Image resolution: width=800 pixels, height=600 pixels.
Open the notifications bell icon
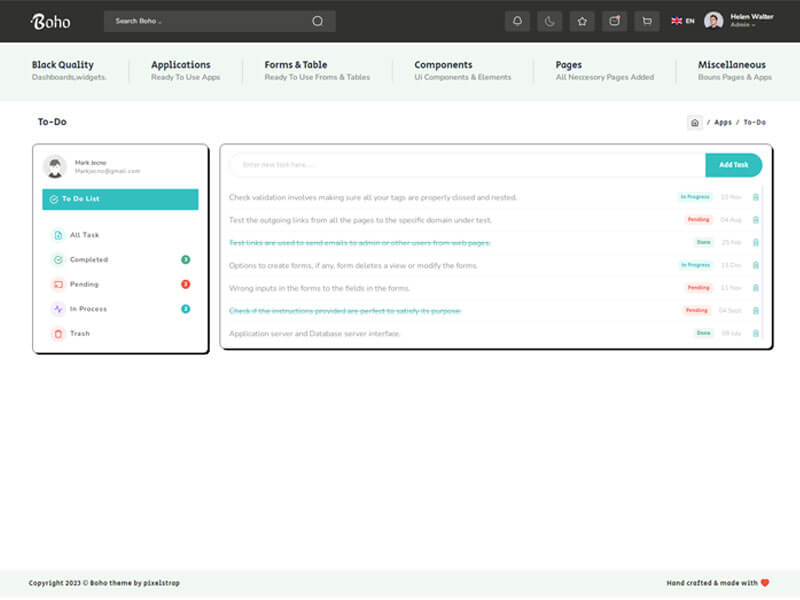pos(517,21)
